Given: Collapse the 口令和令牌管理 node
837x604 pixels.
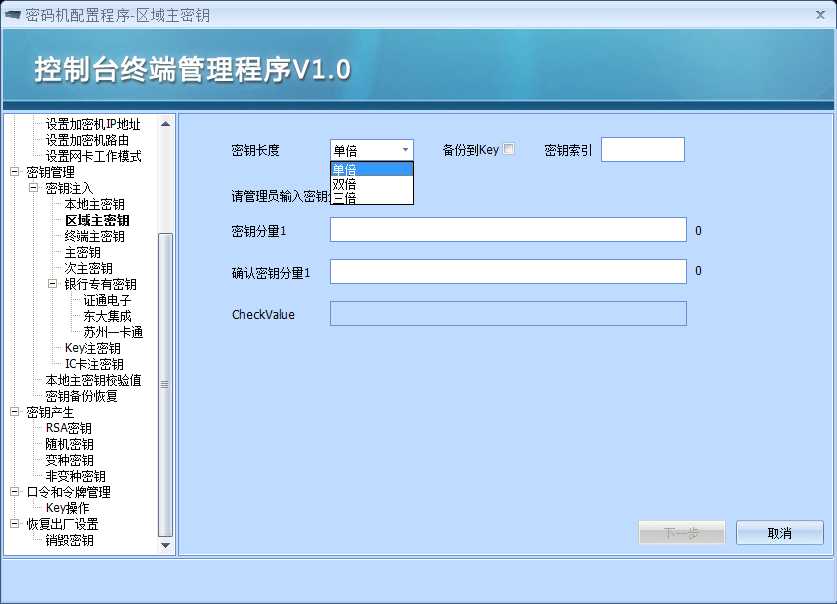Looking at the screenshot, I should [x=14, y=492].
